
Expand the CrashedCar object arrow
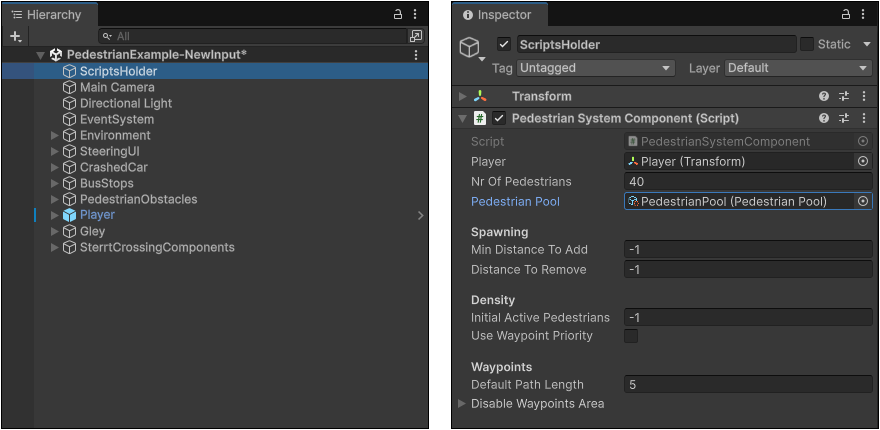54,167
